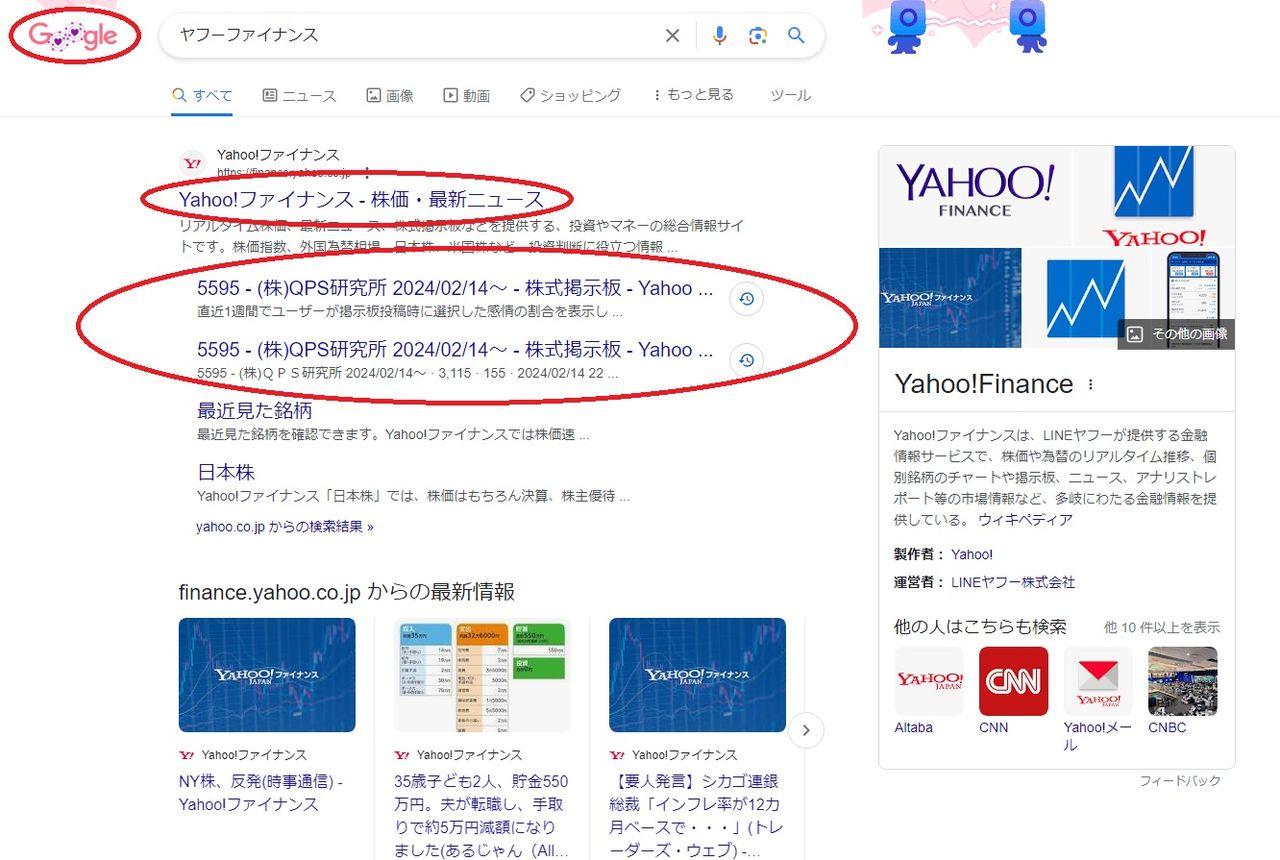Click the NY株 反発 article thumbnail

267,675
